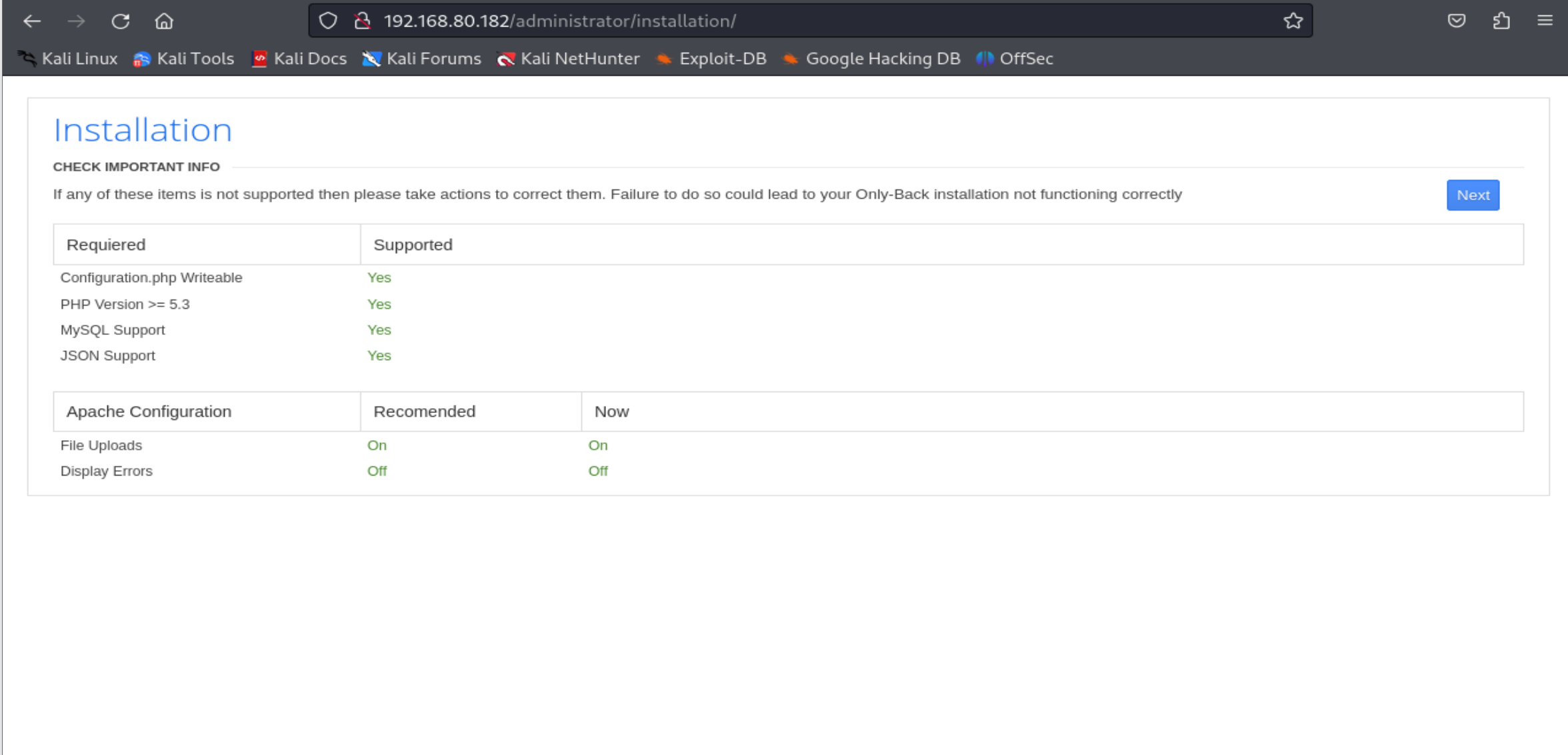
Task: Open the OffSec bookmark
Action: tap(1015, 59)
